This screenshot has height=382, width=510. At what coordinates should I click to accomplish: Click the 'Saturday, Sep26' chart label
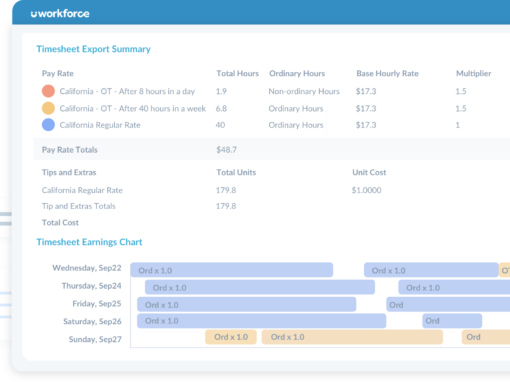click(x=92, y=321)
